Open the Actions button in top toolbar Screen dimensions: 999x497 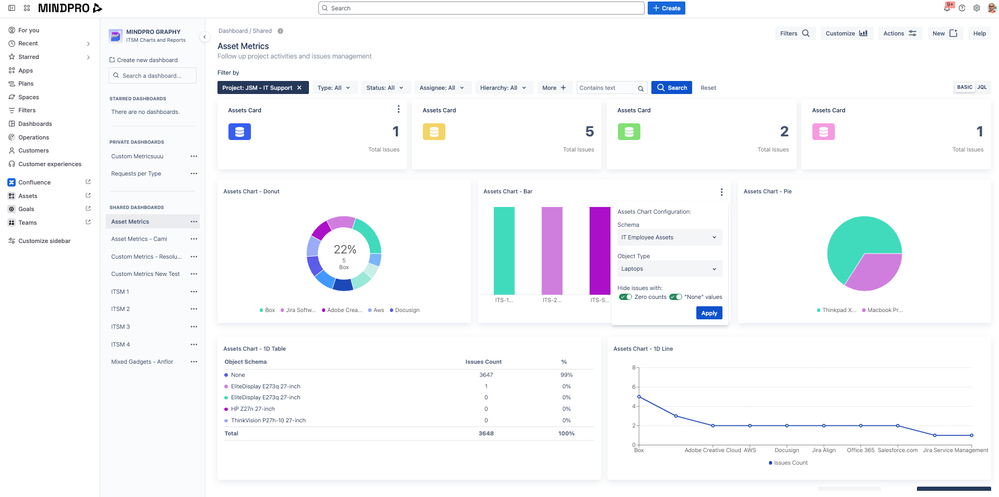(x=900, y=34)
